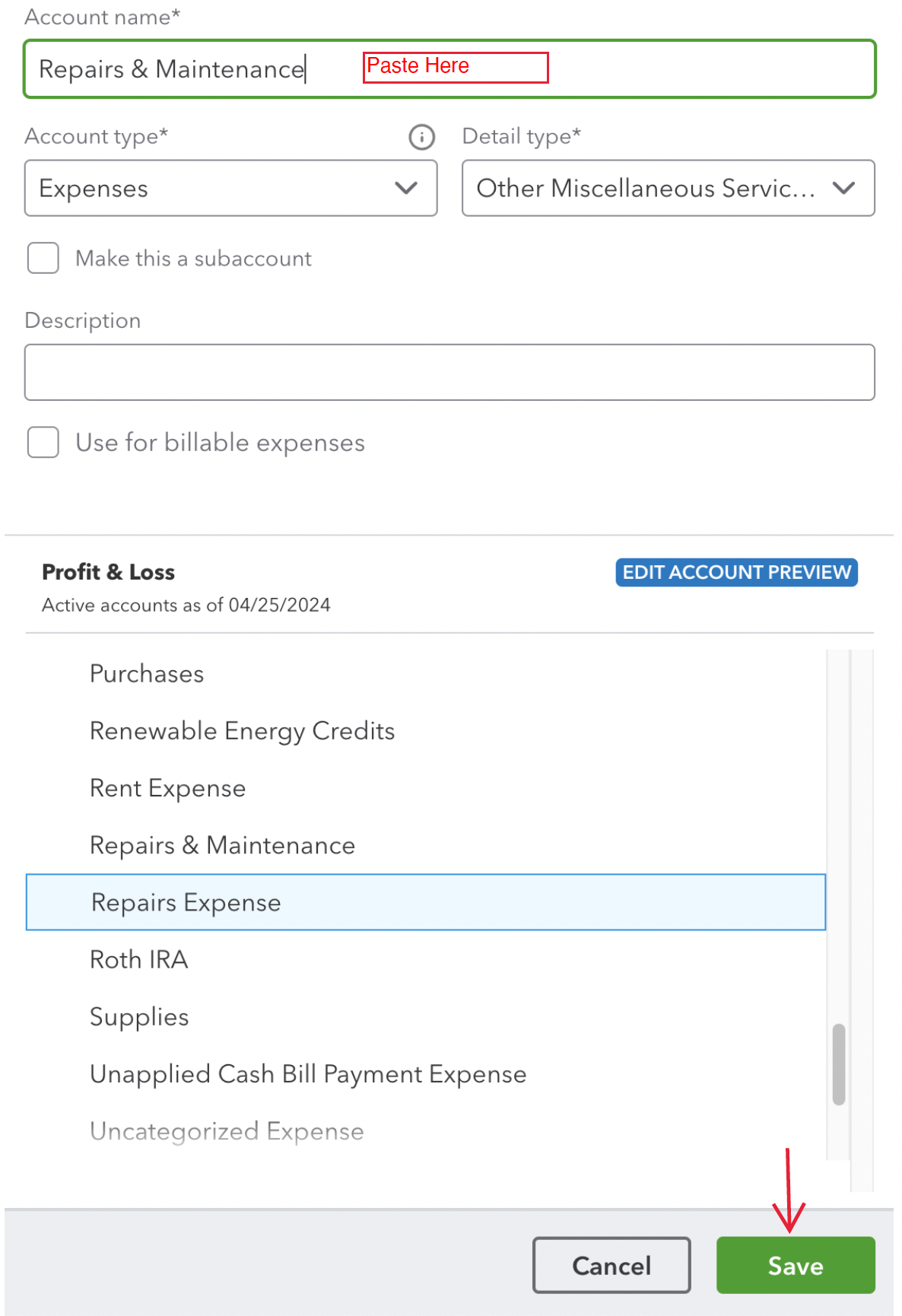Select Unapplied Cash Bill Payment Expense

[x=307, y=1073]
